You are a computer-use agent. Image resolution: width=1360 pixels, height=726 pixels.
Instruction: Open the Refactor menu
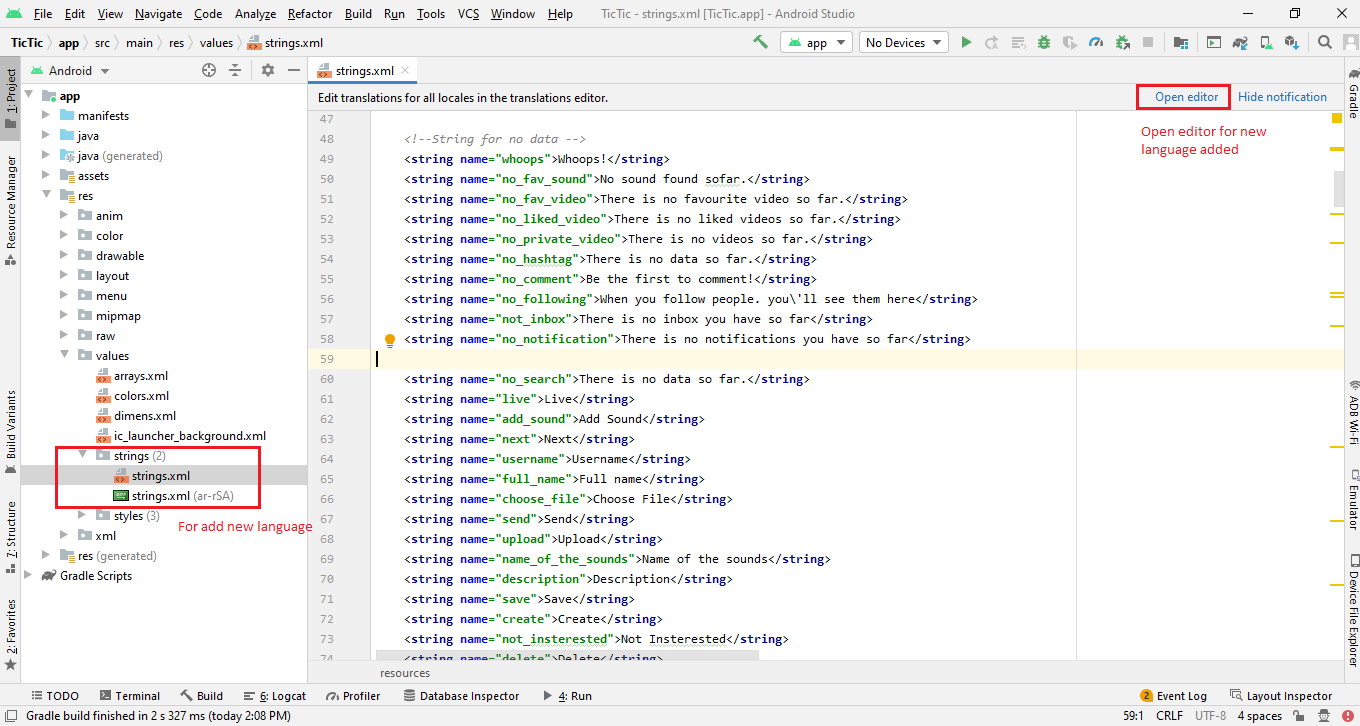[309, 14]
